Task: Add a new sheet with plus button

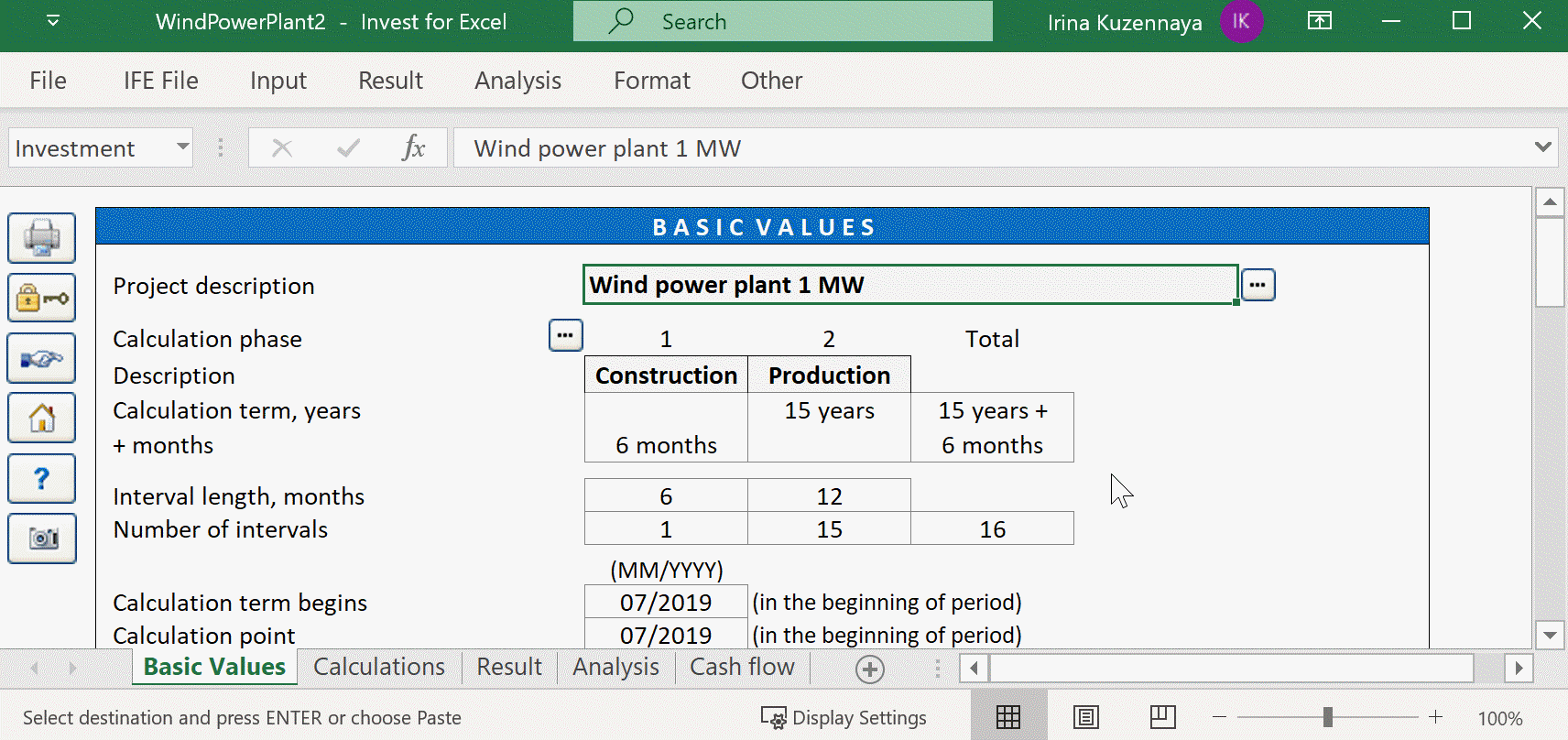Action: (x=869, y=669)
